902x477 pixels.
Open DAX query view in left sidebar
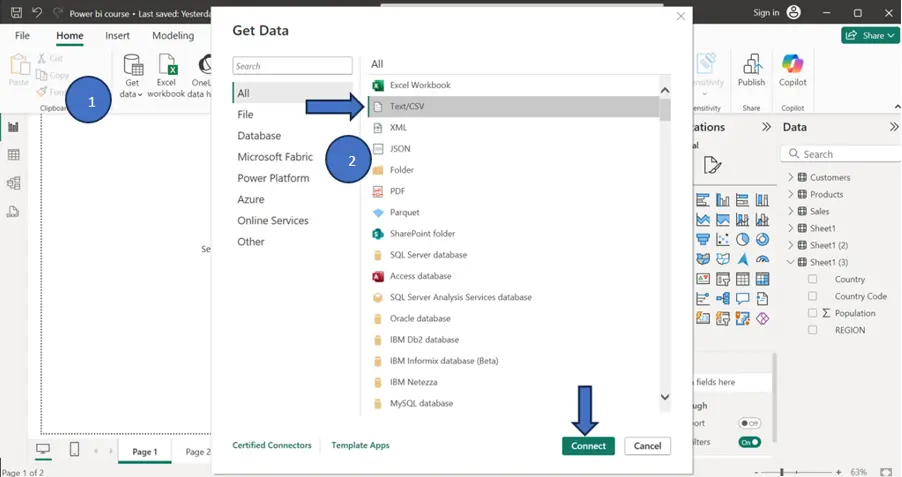coord(13,211)
